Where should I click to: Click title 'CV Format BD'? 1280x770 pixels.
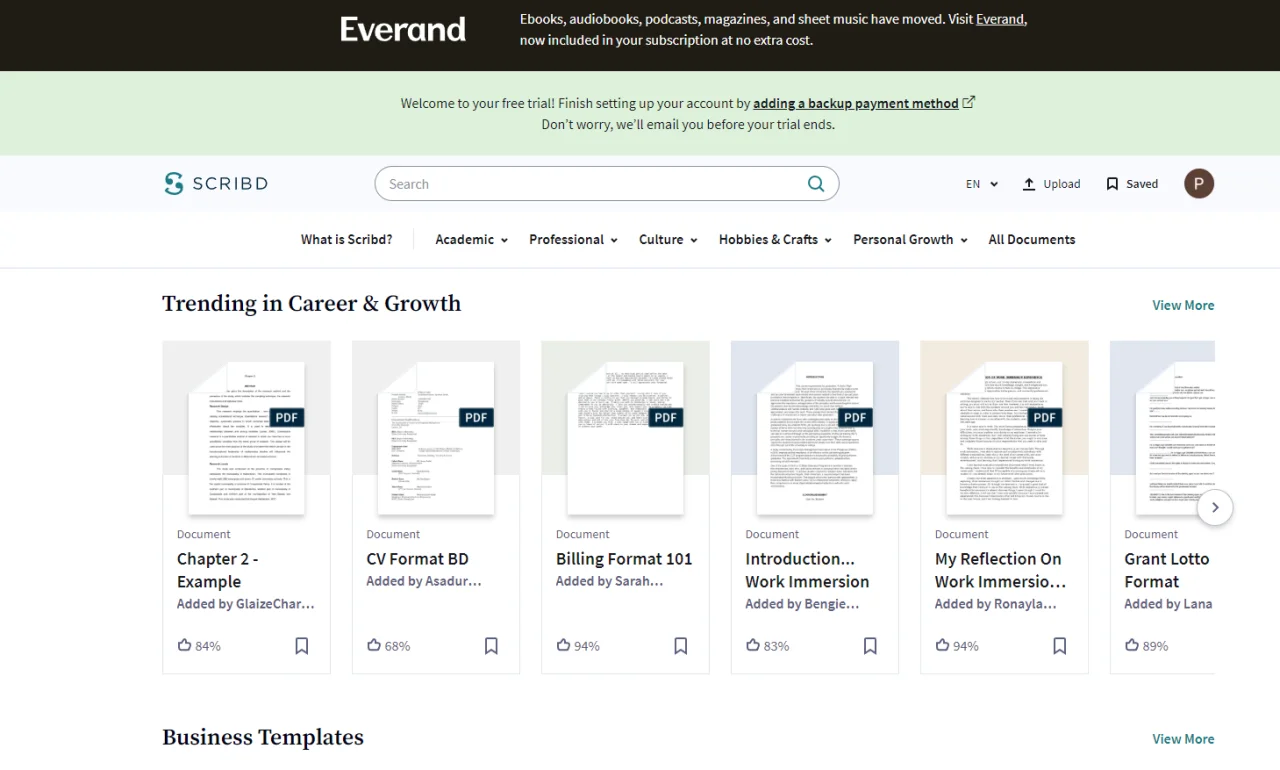pyautogui.click(x=417, y=559)
